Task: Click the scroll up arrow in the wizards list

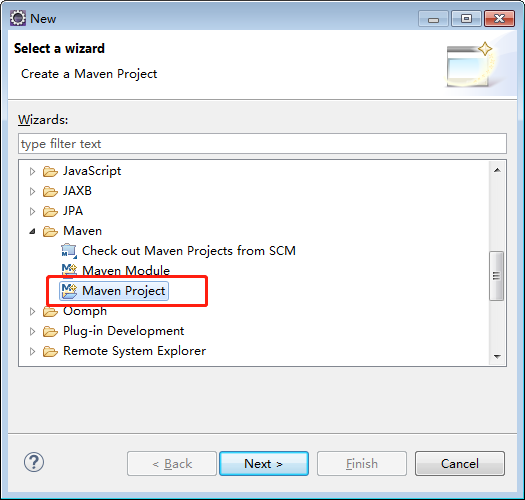Action: [x=497, y=170]
